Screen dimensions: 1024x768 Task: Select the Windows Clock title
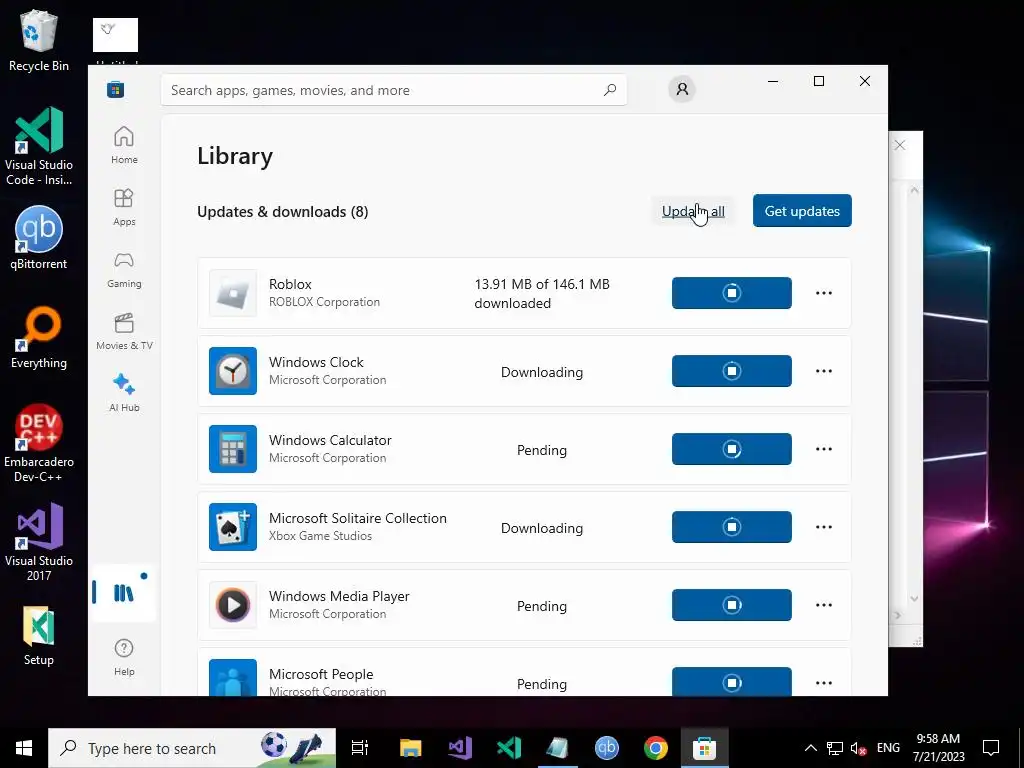pyautogui.click(x=316, y=362)
